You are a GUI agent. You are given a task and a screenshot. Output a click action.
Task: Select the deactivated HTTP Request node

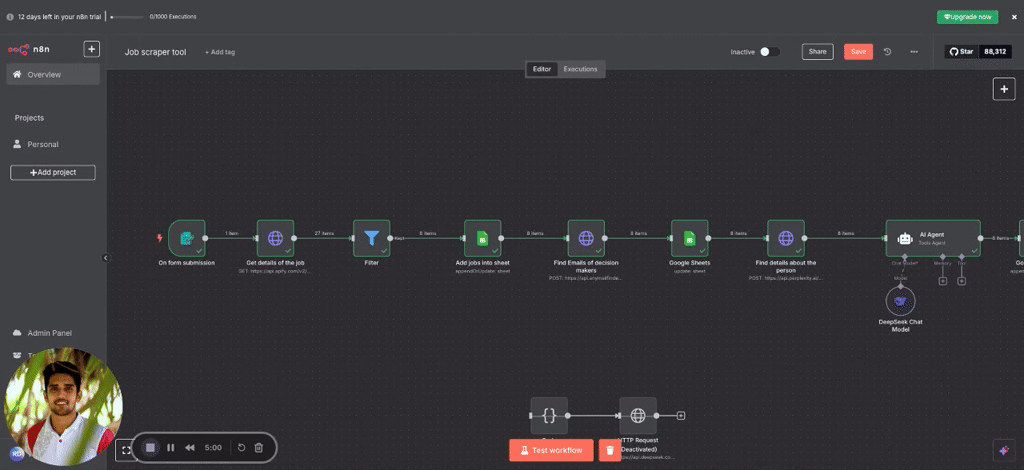[x=638, y=416]
